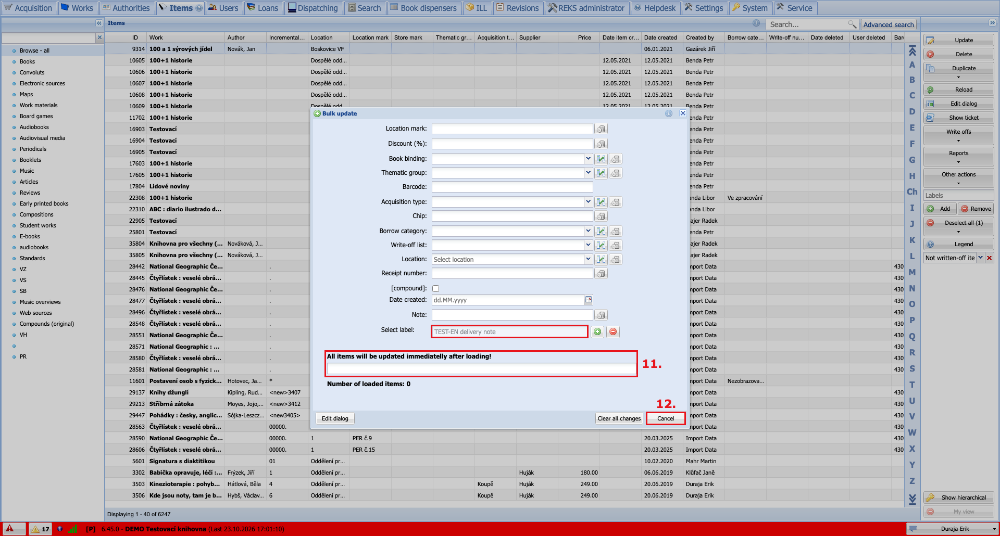The width and height of the screenshot is (1000, 536).
Task: Click the gray icon beside Discount (%) field
Action: [x=601, y=144]
